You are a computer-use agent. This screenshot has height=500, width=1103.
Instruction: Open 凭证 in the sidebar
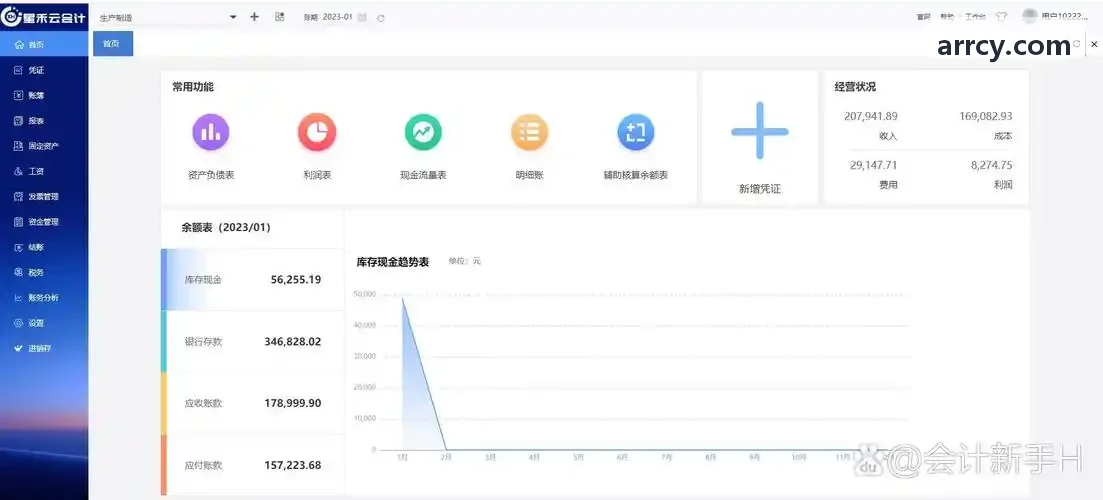[x=44, y=70]
